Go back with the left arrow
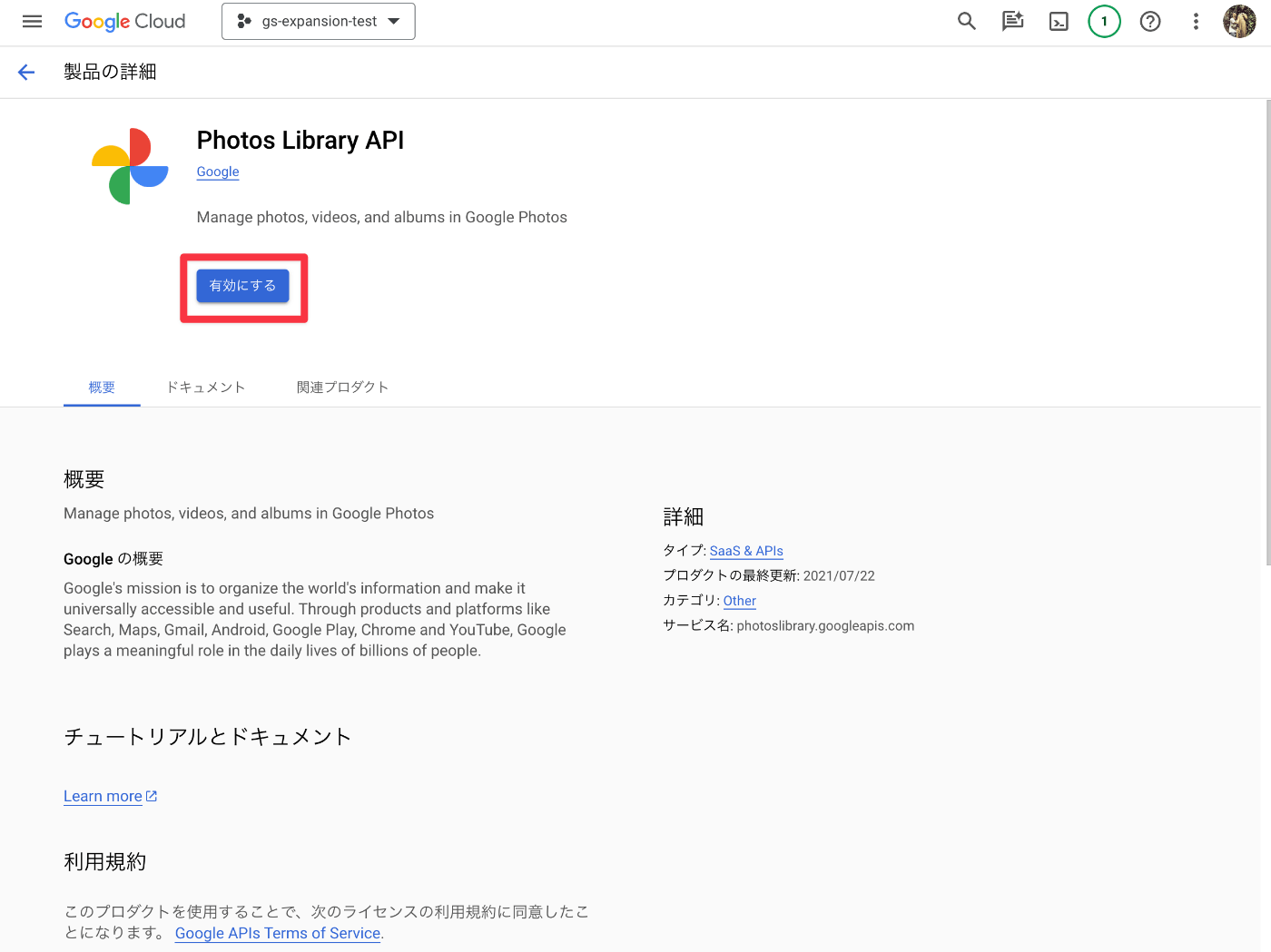 pos(26,72)
